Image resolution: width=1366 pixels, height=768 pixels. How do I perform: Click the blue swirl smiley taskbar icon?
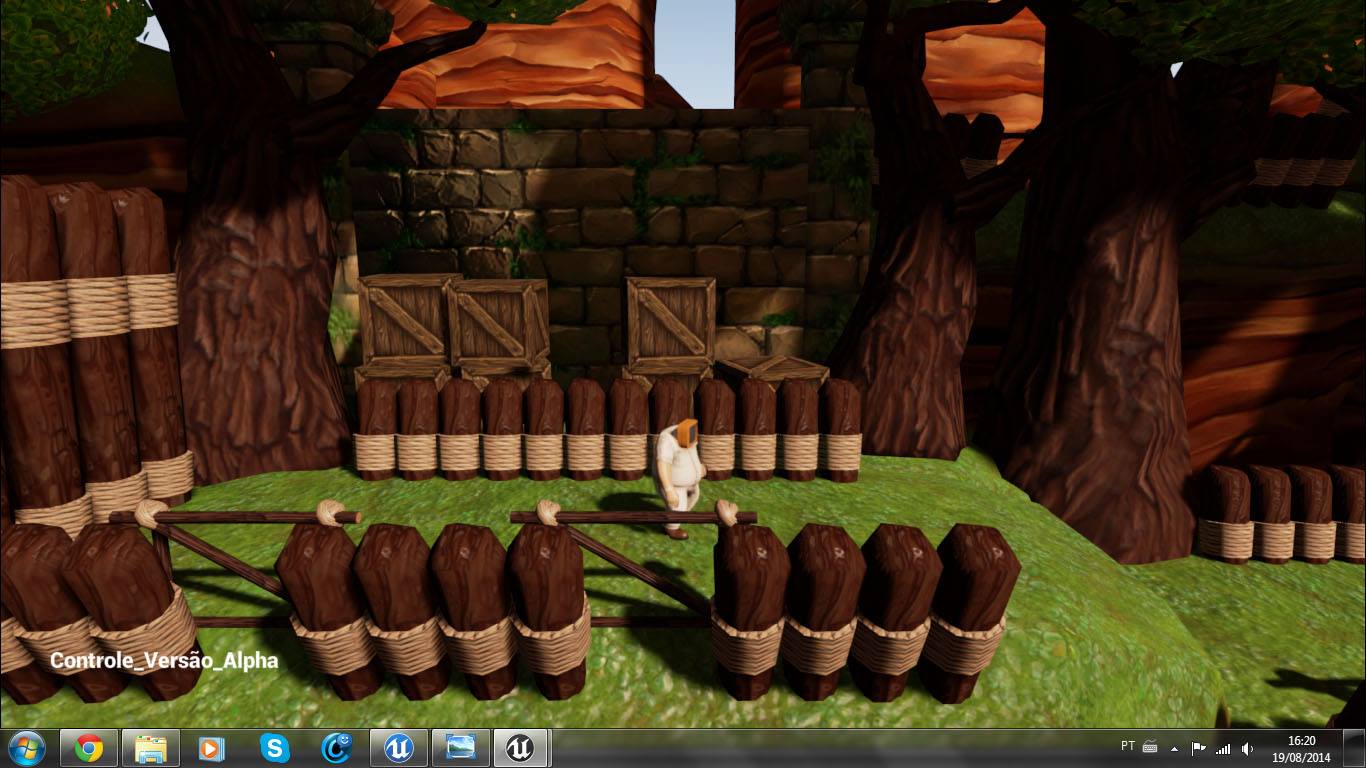[x=336, y=748]
